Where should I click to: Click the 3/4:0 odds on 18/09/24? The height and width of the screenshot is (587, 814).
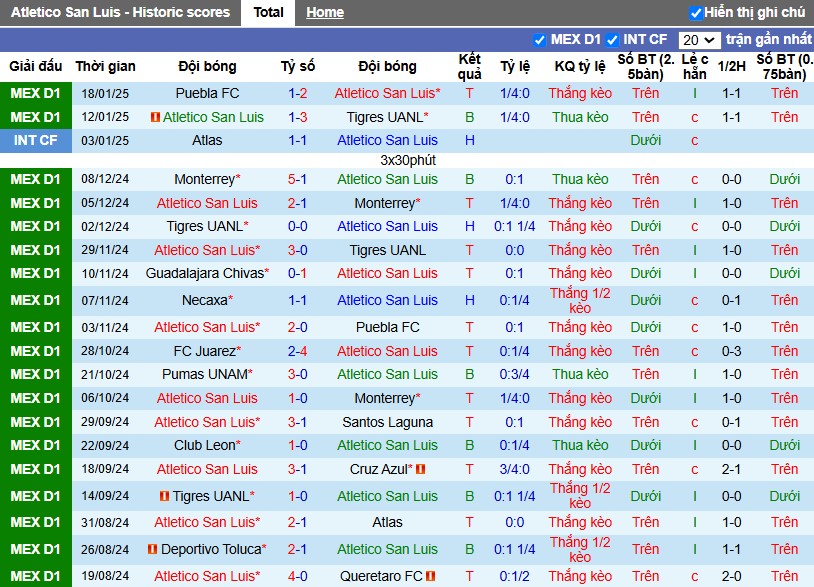514,469
